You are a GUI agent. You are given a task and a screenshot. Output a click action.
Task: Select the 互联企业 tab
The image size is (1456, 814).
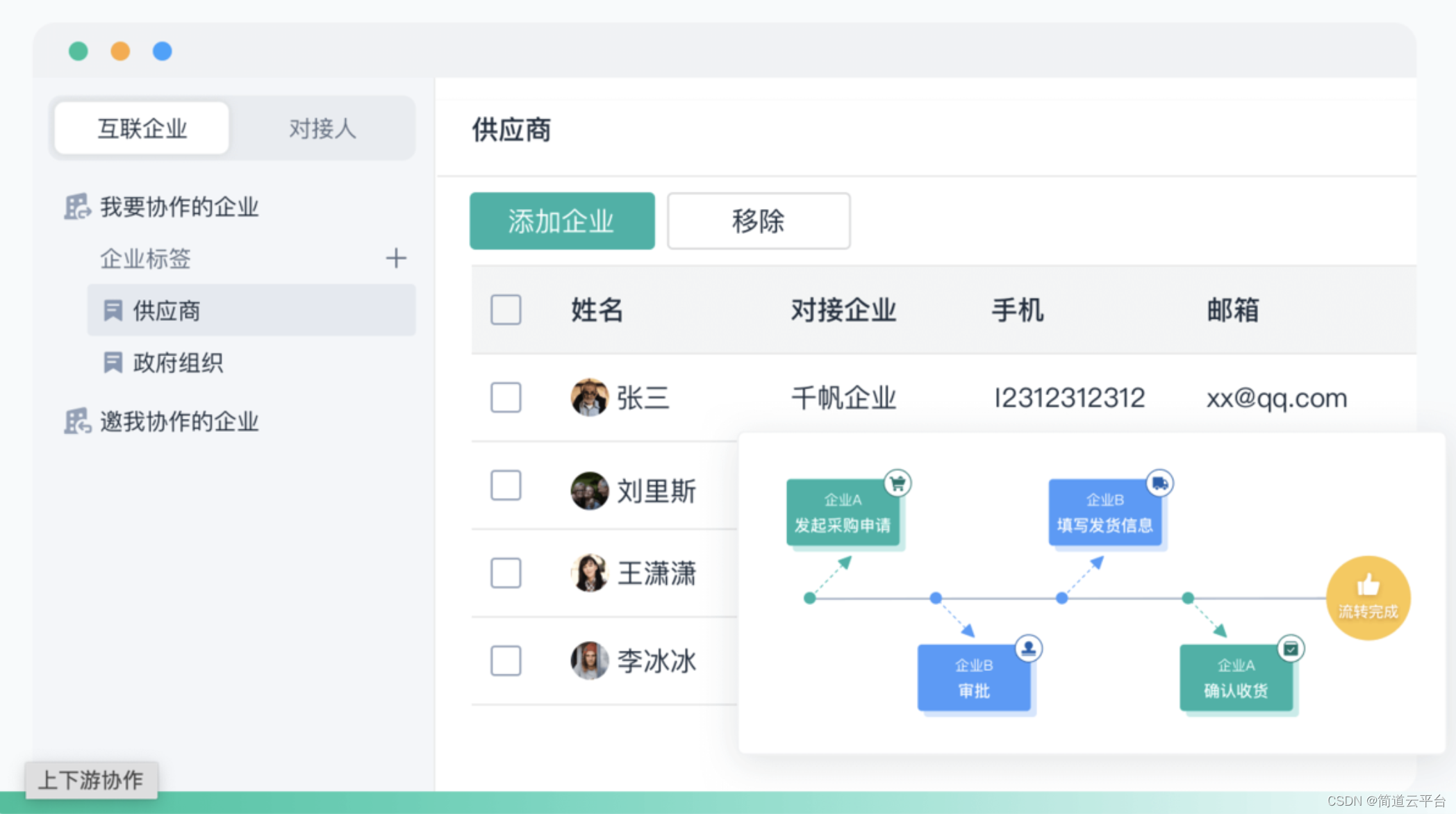(142, 128)
